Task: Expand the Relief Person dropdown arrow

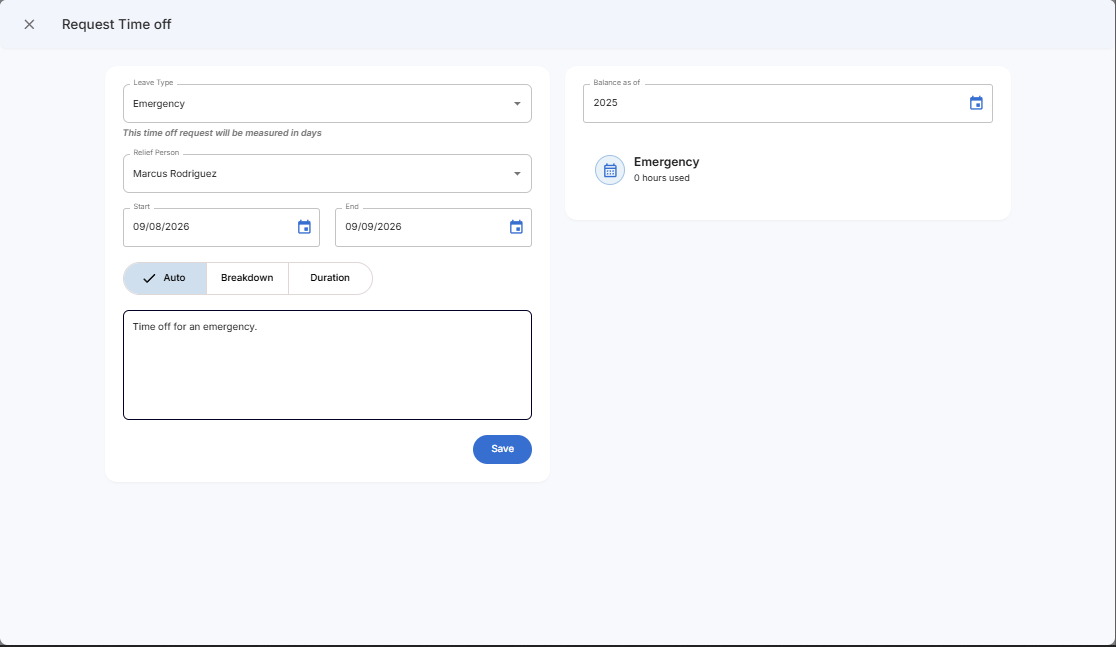Action: (x=517, y=174)
